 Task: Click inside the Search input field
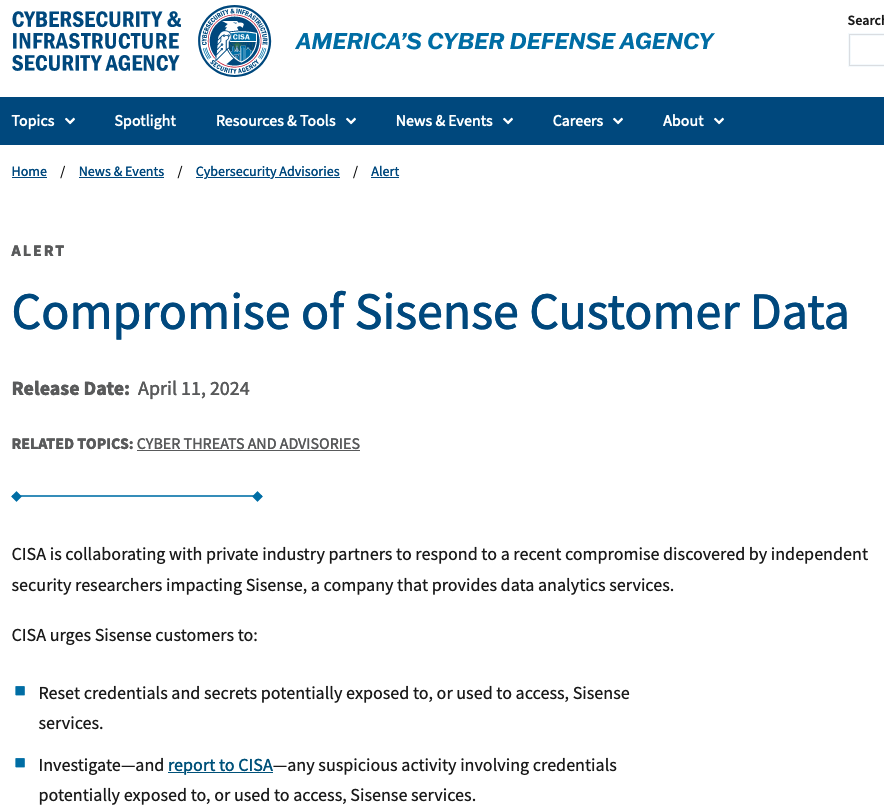[x=867, y=50]
